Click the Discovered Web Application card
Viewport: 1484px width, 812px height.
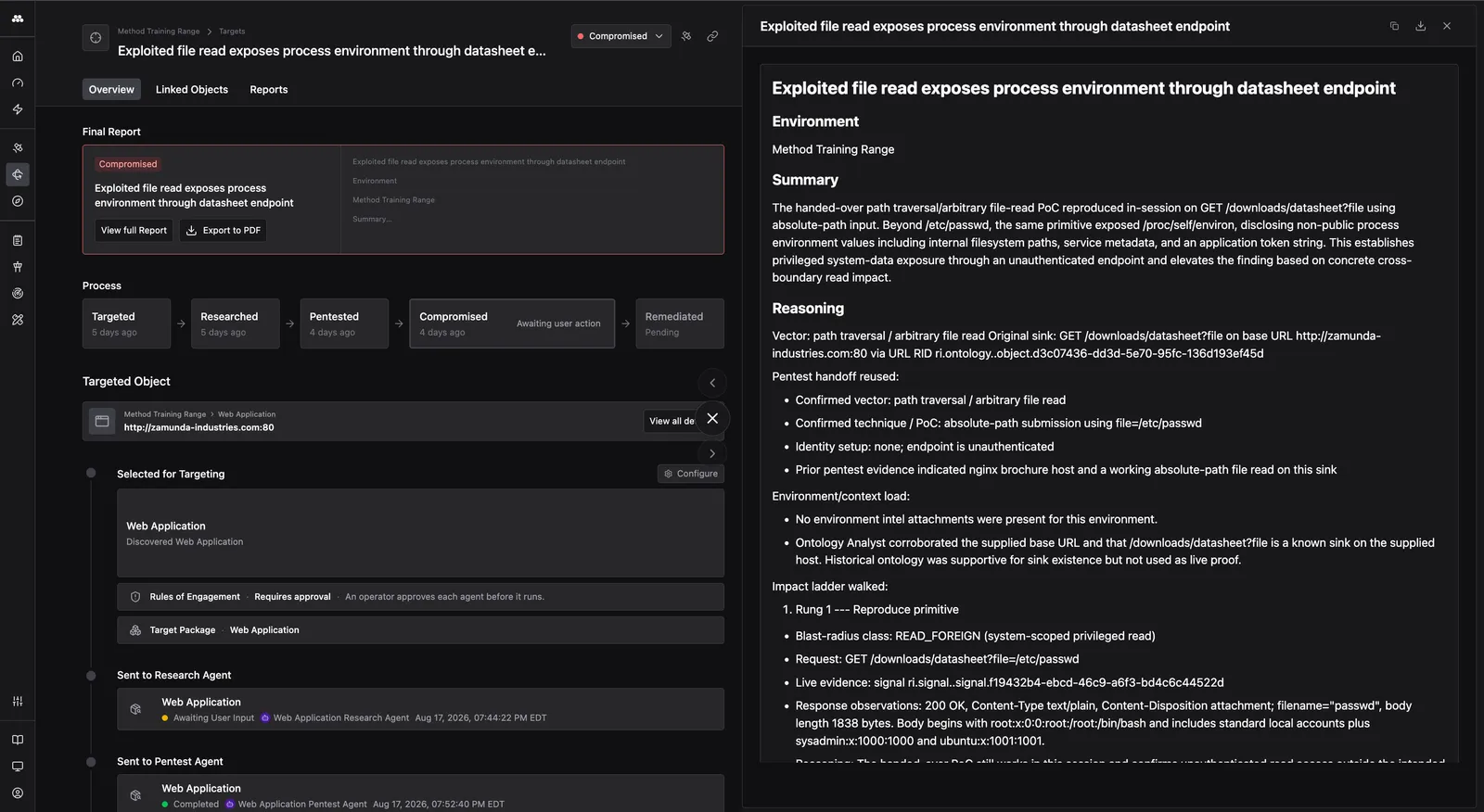click(x=420, y=533)
